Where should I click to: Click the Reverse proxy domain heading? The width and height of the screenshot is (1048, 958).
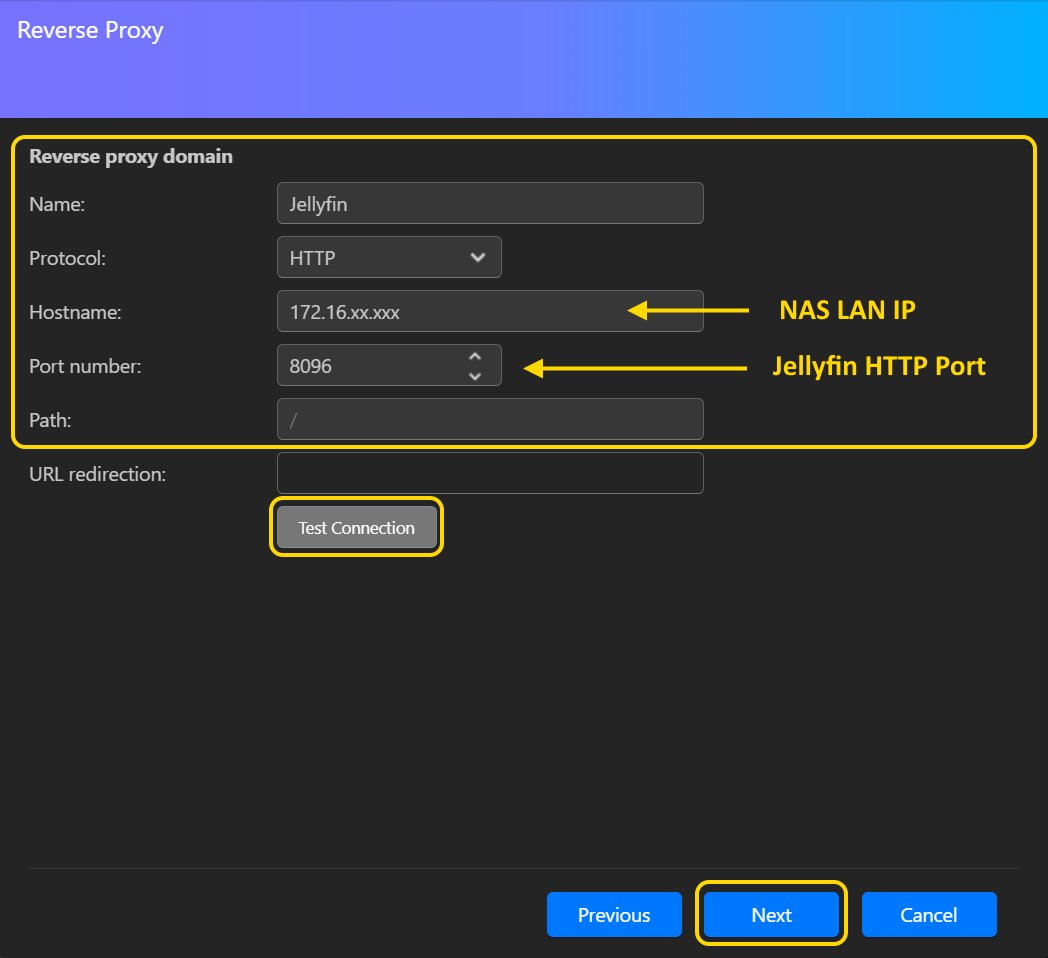pyautogui.click(x=131, y=156)
